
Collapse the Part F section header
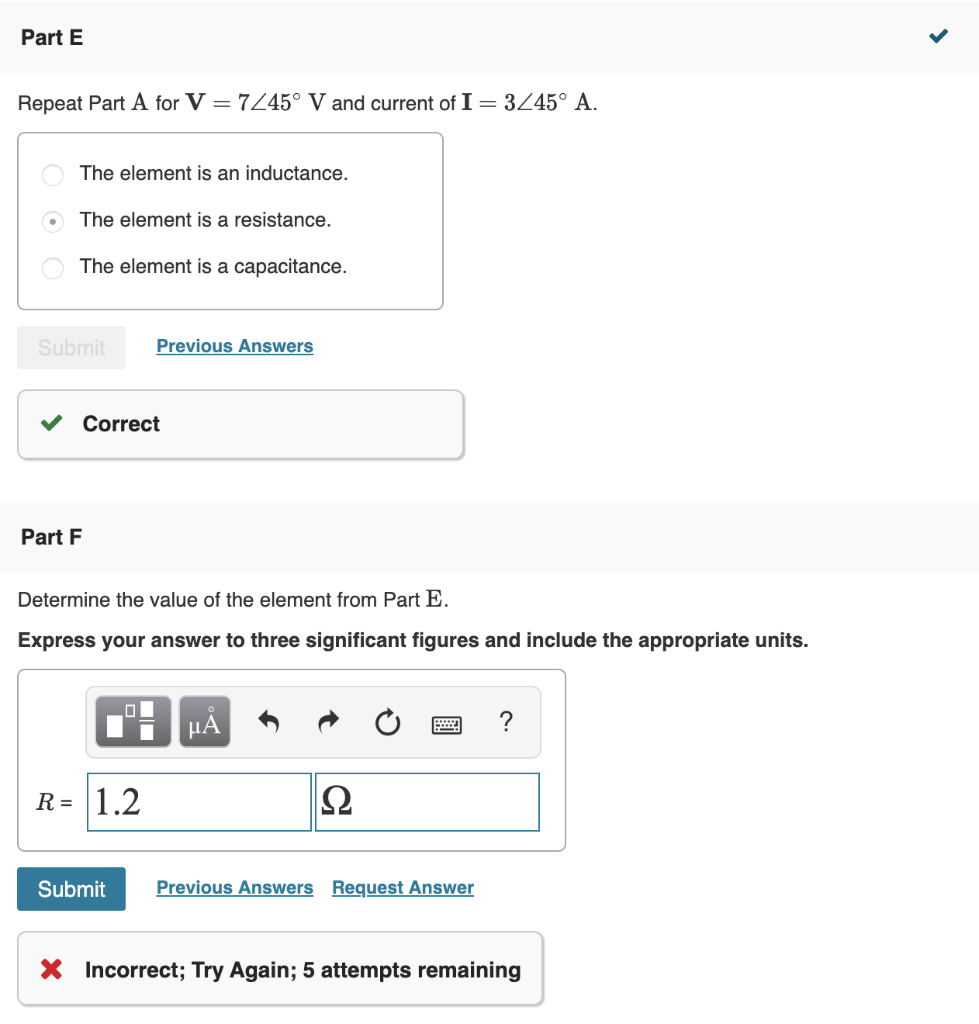click(51, 537)
